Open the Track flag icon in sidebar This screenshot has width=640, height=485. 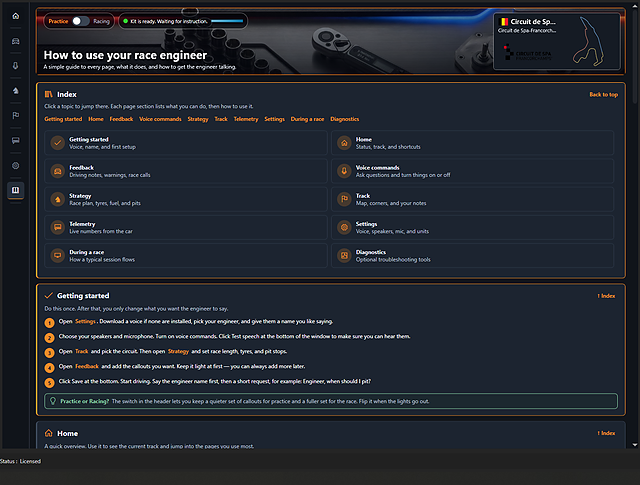[x=16, y=116]
